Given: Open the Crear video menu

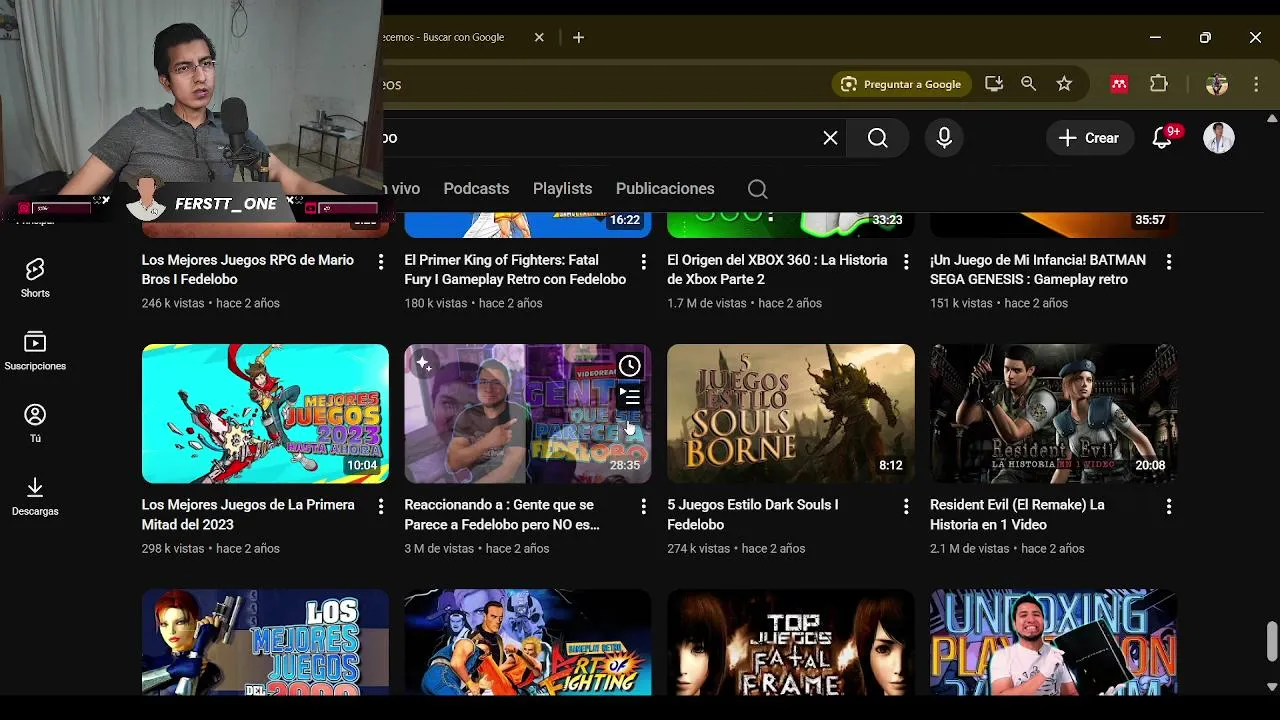Looking at the screenshot, I should coord(1088,138).
